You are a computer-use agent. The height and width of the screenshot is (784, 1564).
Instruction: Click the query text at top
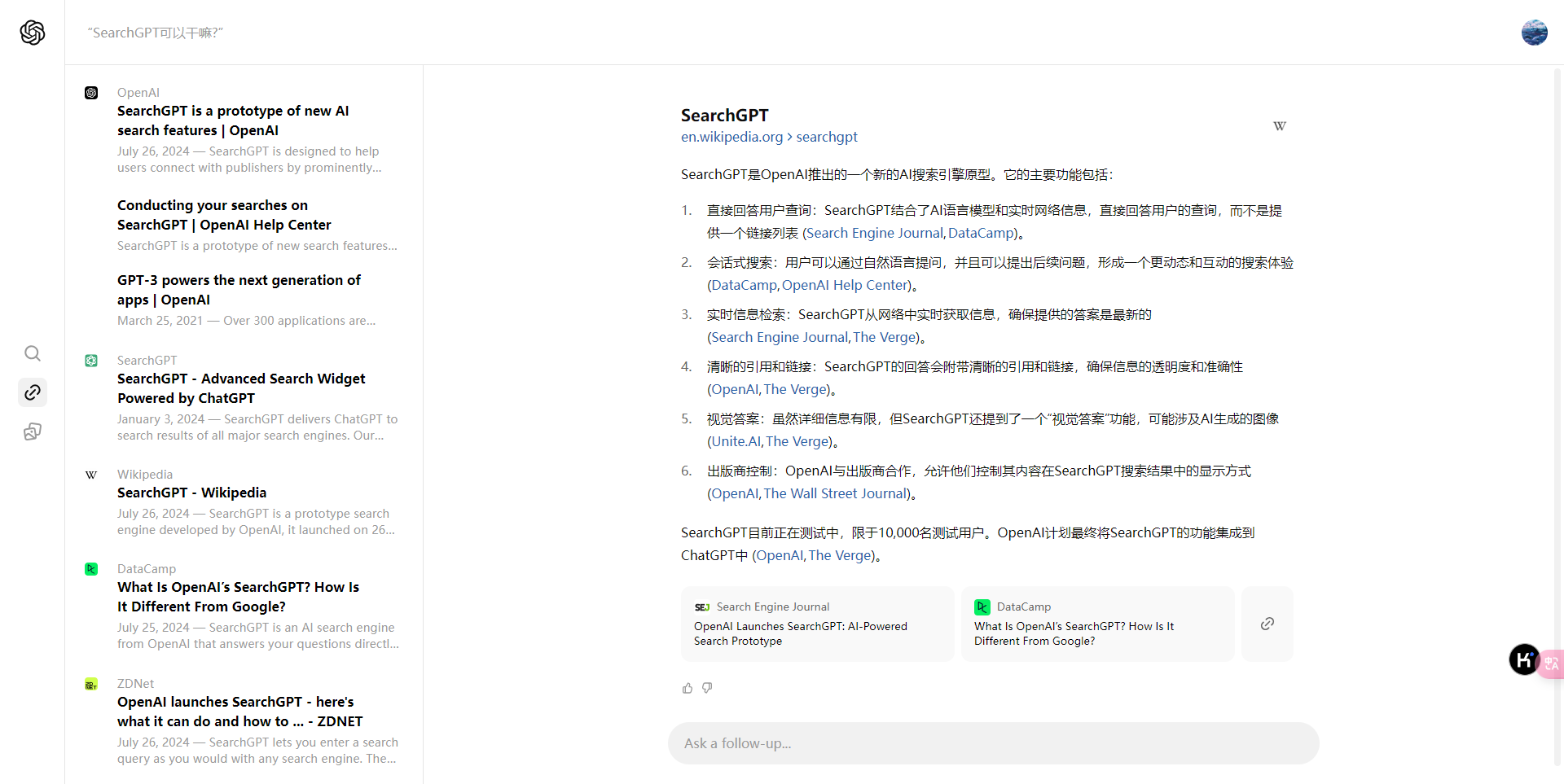(156, 33)
